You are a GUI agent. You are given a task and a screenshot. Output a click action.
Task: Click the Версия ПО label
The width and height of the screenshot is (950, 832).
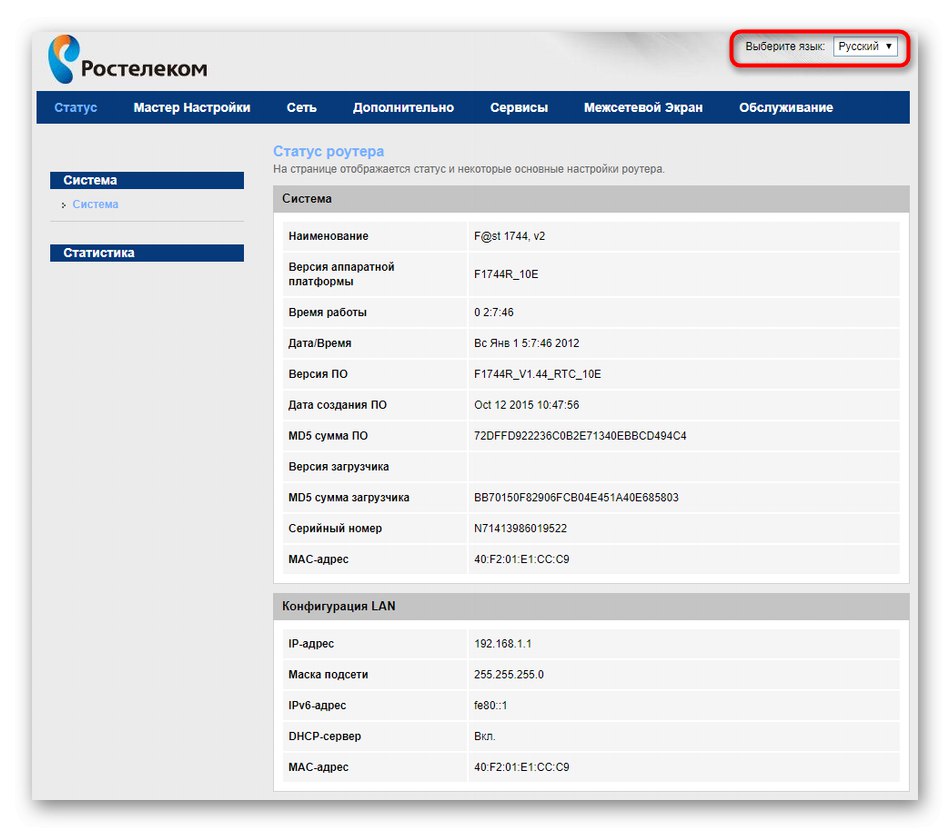tap(318, 374)
